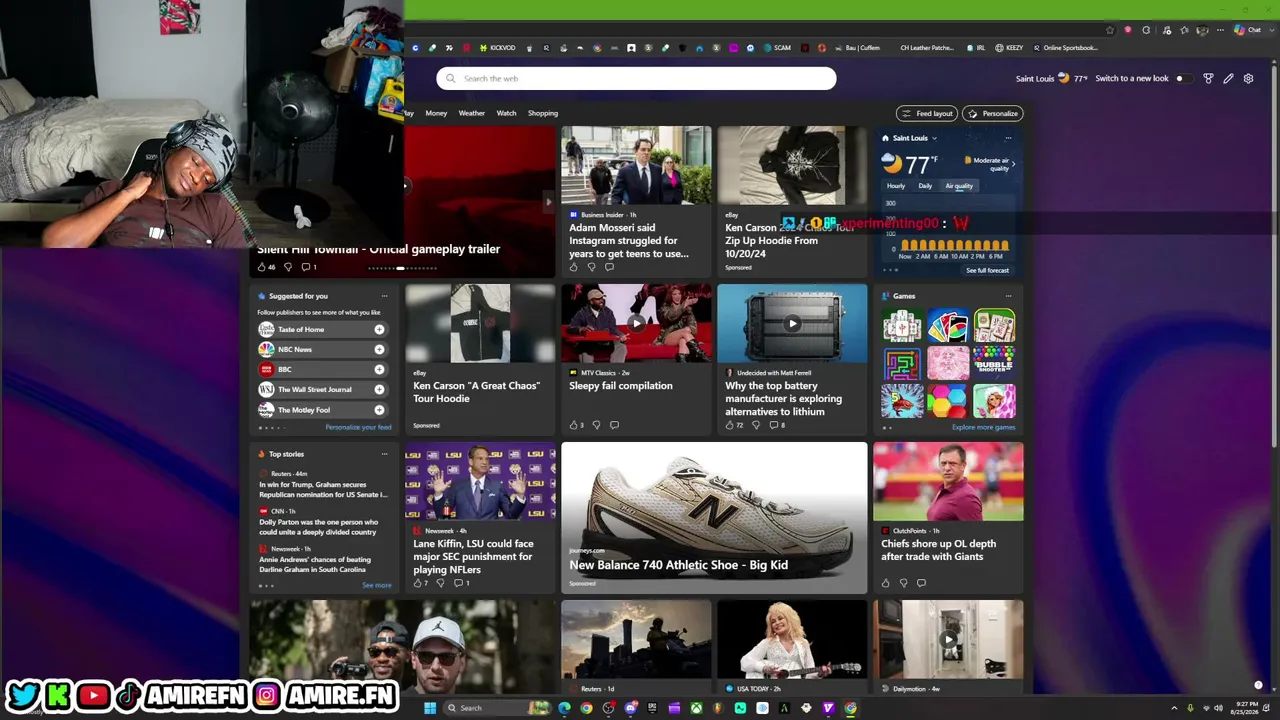Toggle the Switch to a new look switch
Viewport: 1280px width, 720px height.
point(1184,78)
